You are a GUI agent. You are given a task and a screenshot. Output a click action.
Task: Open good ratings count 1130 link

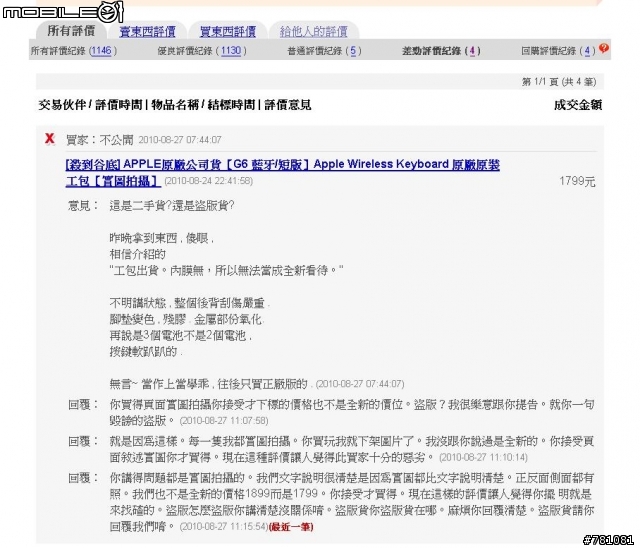tap(231, 51)
